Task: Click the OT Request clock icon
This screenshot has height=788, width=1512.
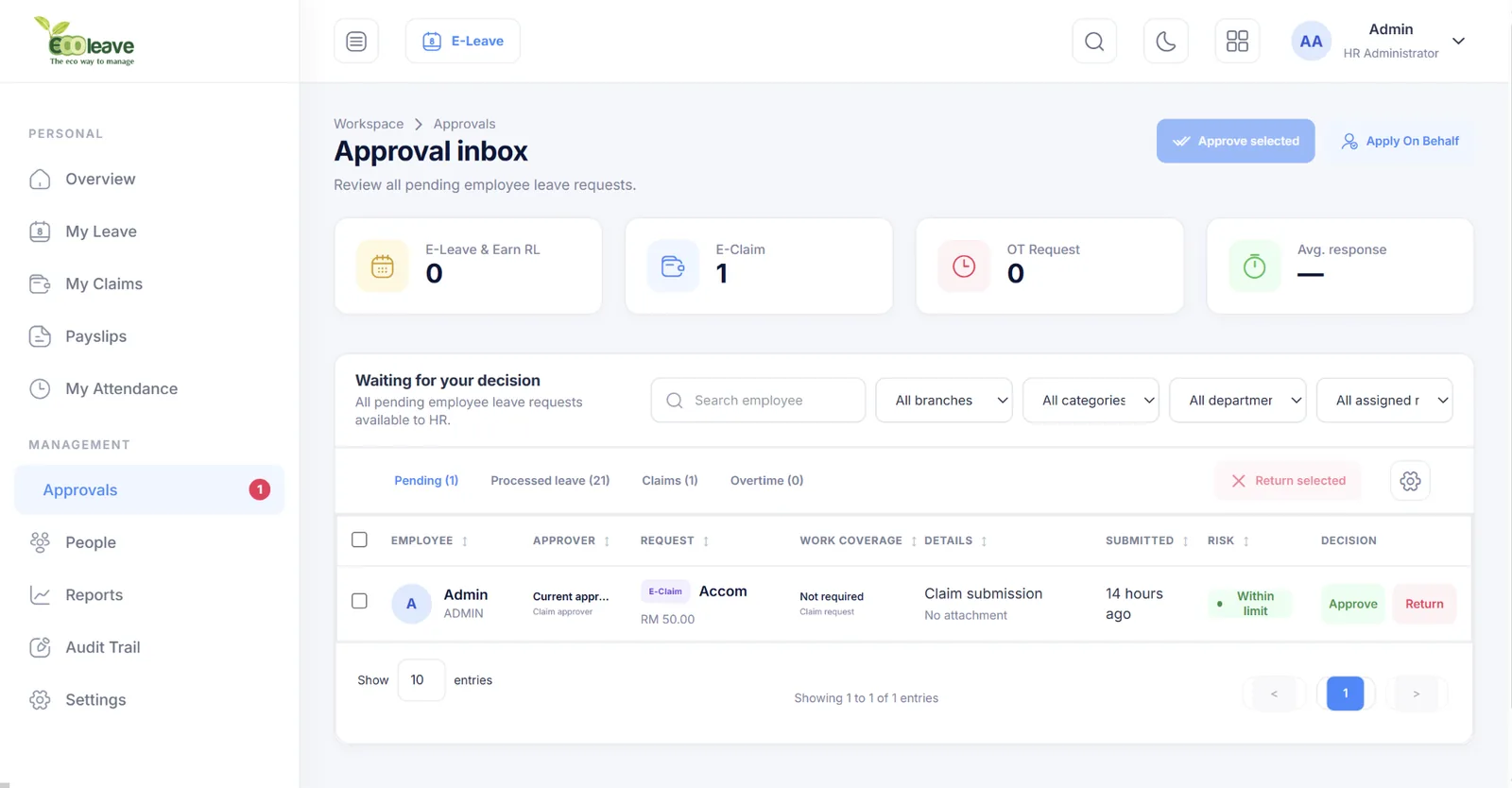Action: [964, 266]
